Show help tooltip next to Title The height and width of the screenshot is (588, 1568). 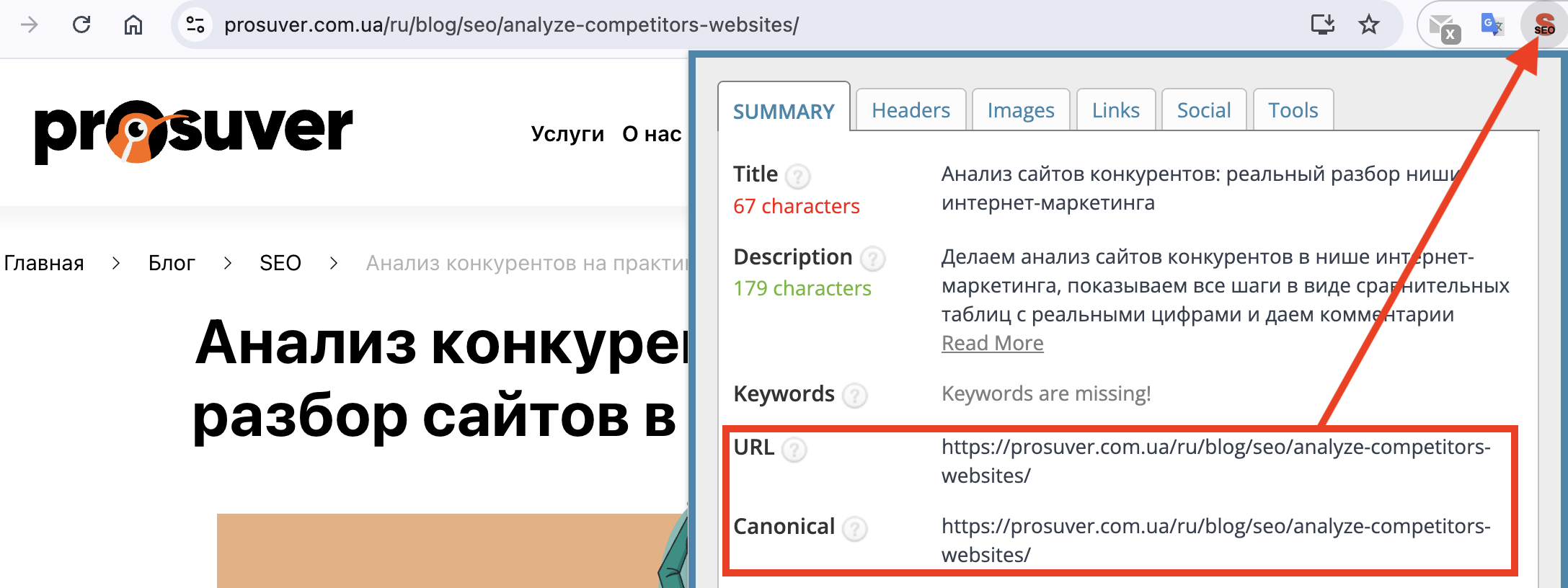tap(797, 176)
